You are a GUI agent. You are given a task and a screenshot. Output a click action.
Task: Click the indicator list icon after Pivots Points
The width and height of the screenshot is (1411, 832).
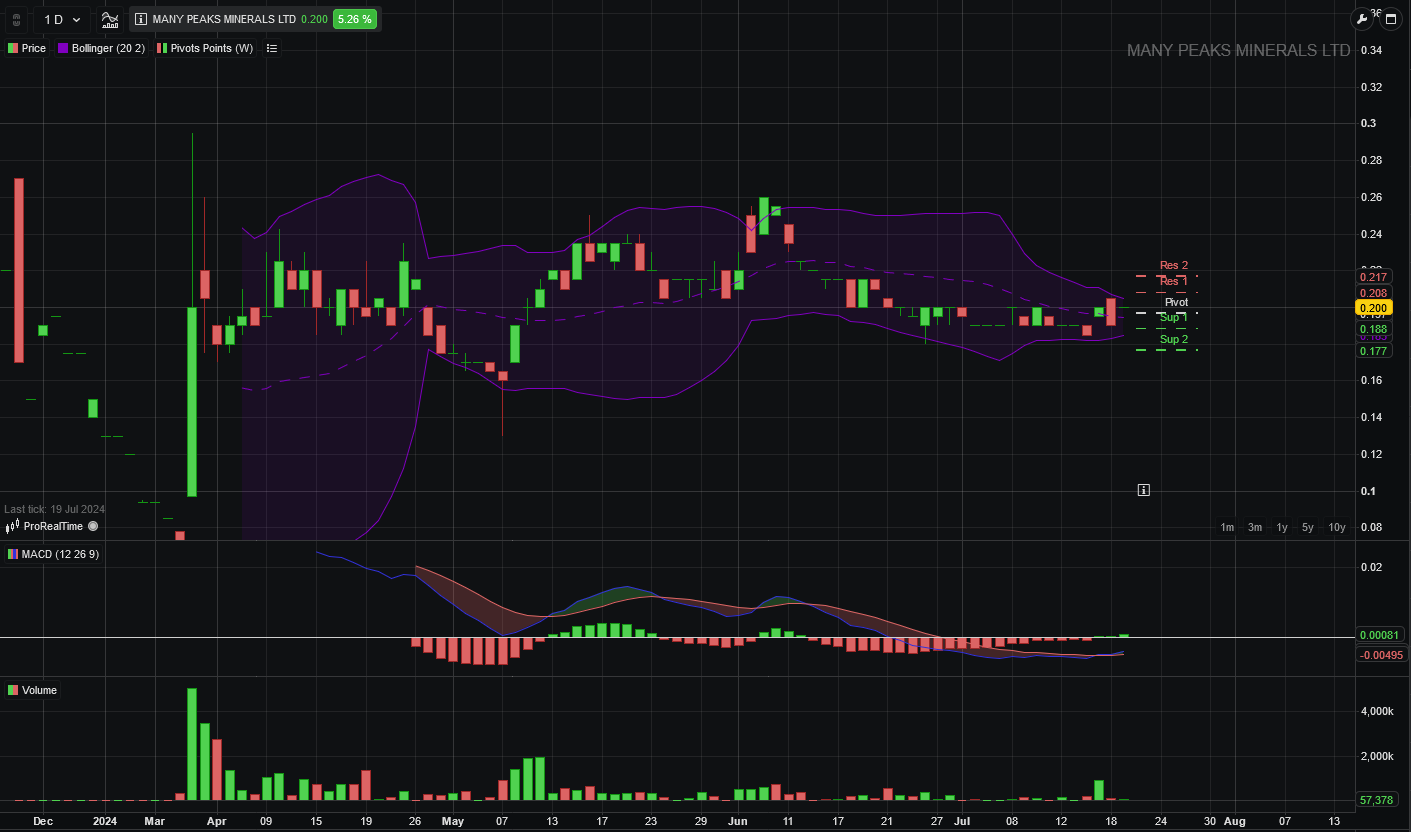click(x=272, y=48)
